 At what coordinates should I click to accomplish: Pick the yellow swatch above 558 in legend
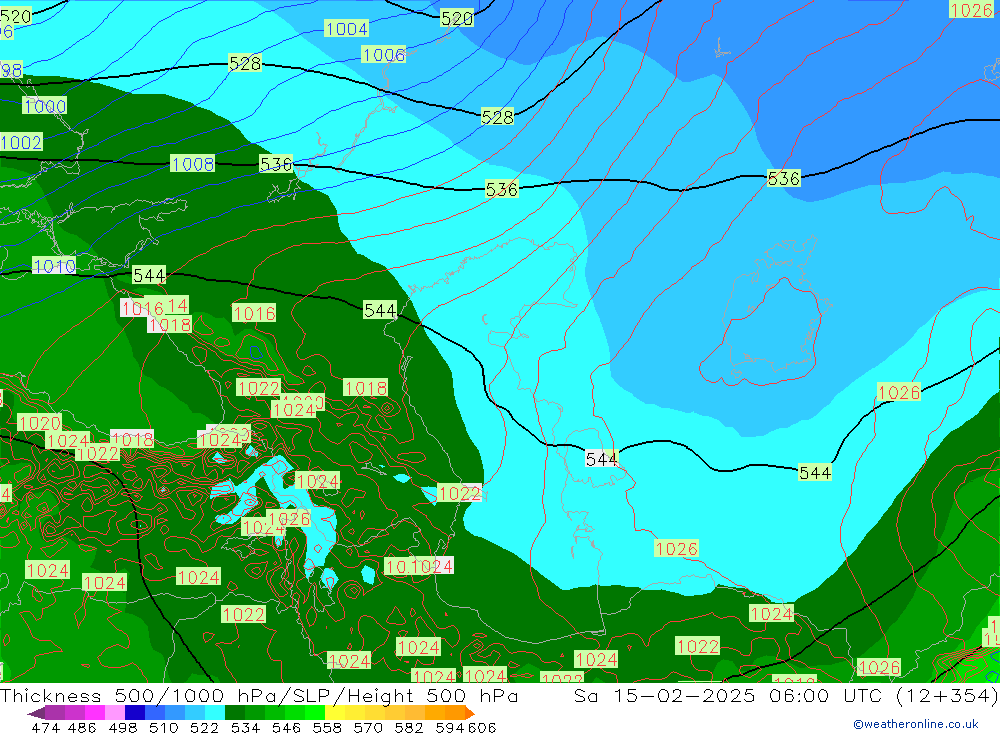pos(333,713)
